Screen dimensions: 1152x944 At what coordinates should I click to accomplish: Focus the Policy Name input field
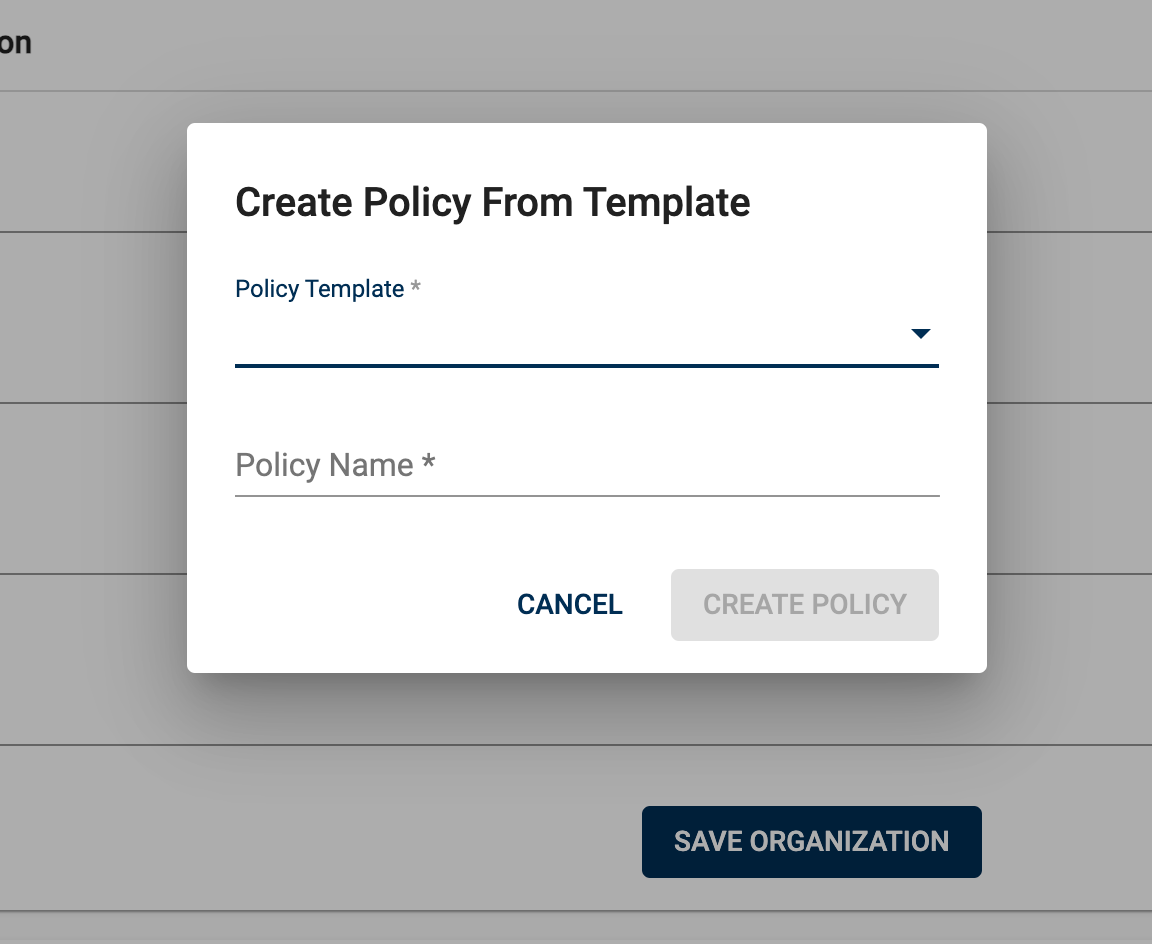(x=587, y=465)
